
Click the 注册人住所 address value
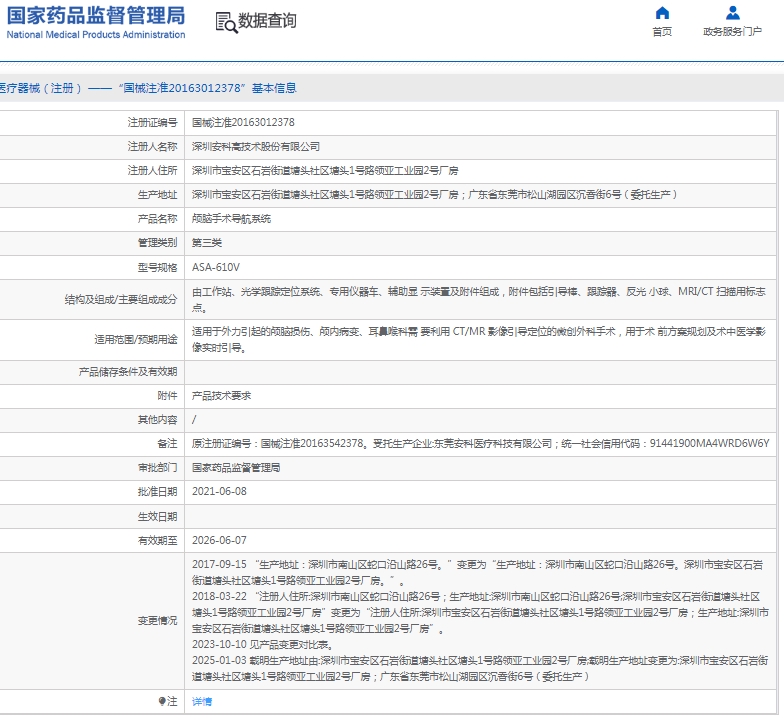pyautogui.click(x=325, y=170)
